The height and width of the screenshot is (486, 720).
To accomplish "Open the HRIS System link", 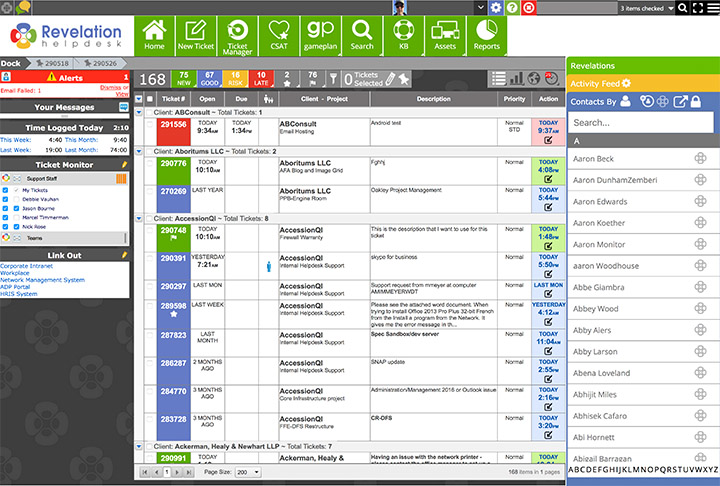I will coord(19,294).
